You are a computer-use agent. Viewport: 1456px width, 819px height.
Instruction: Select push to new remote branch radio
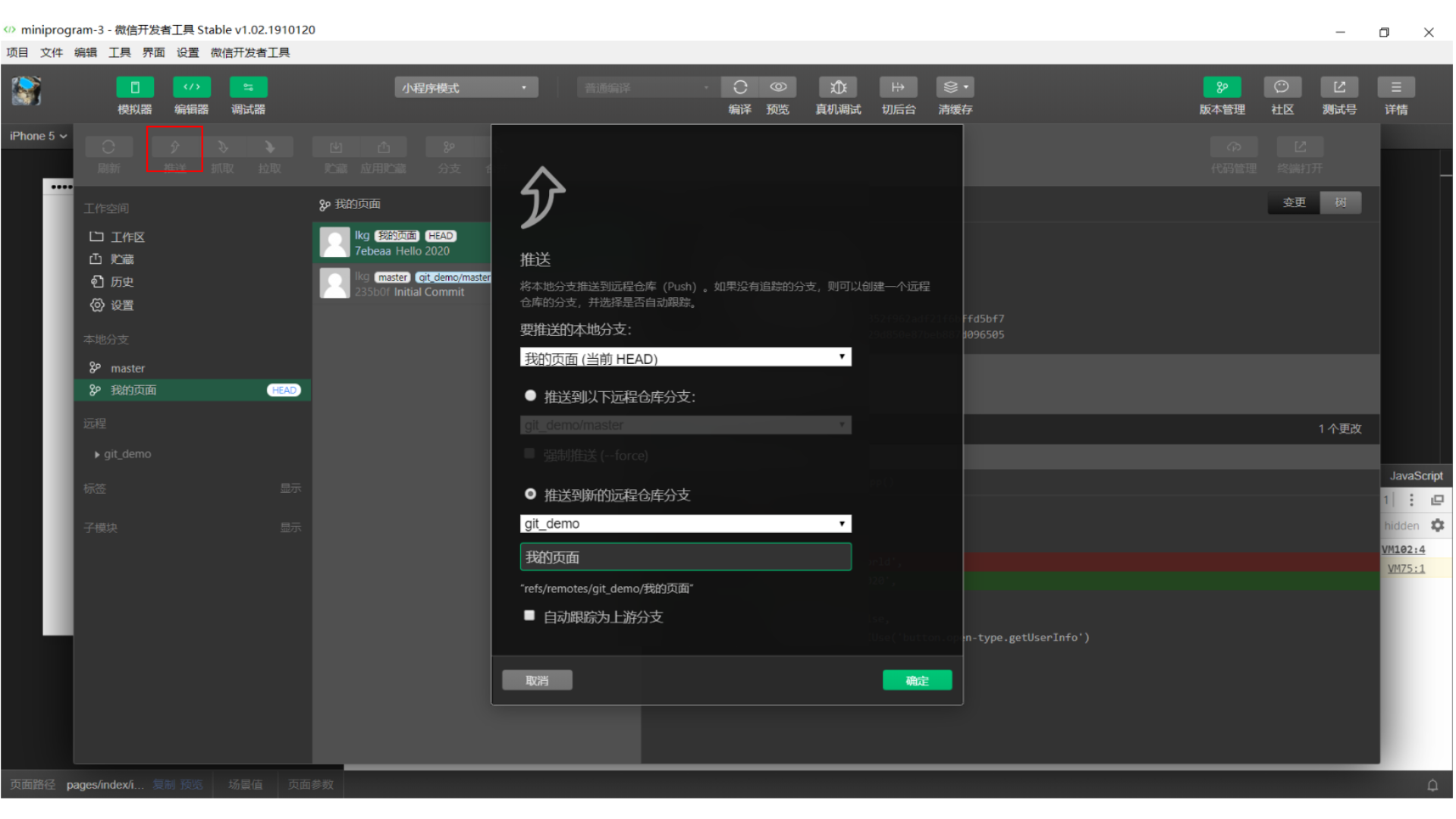(530, 494)
